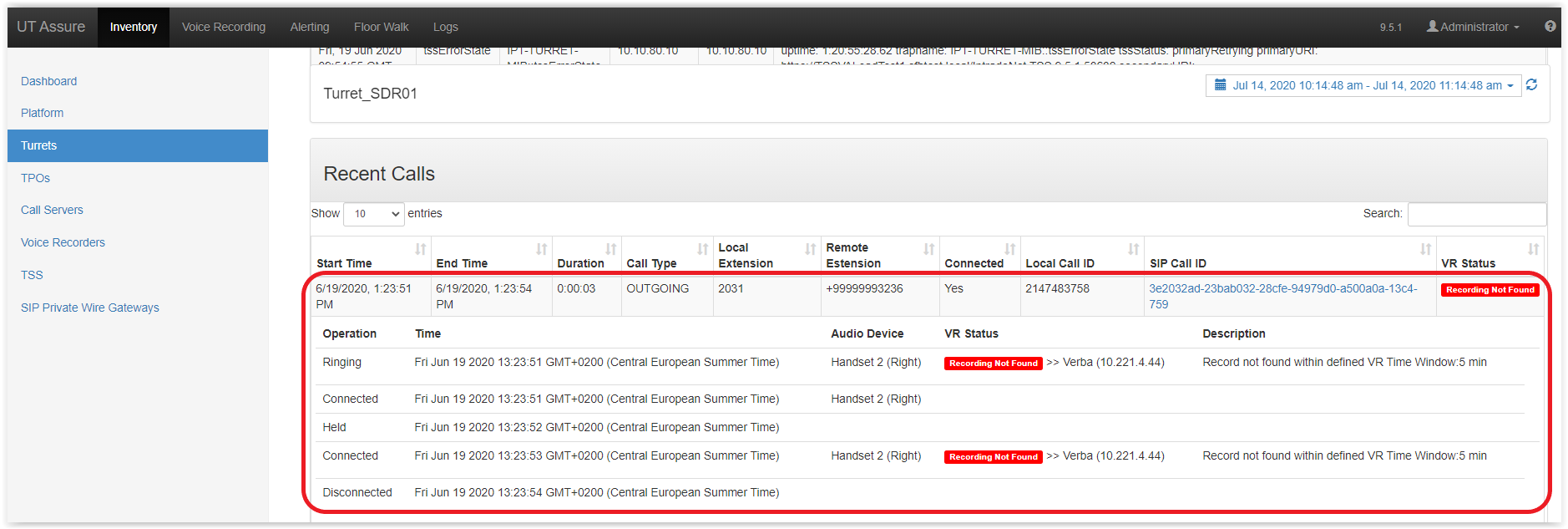Image resolution: width=1568 pixels, height=529 pixels.
Task: Sort by Remote Extension column
Action: coord(880,255)
